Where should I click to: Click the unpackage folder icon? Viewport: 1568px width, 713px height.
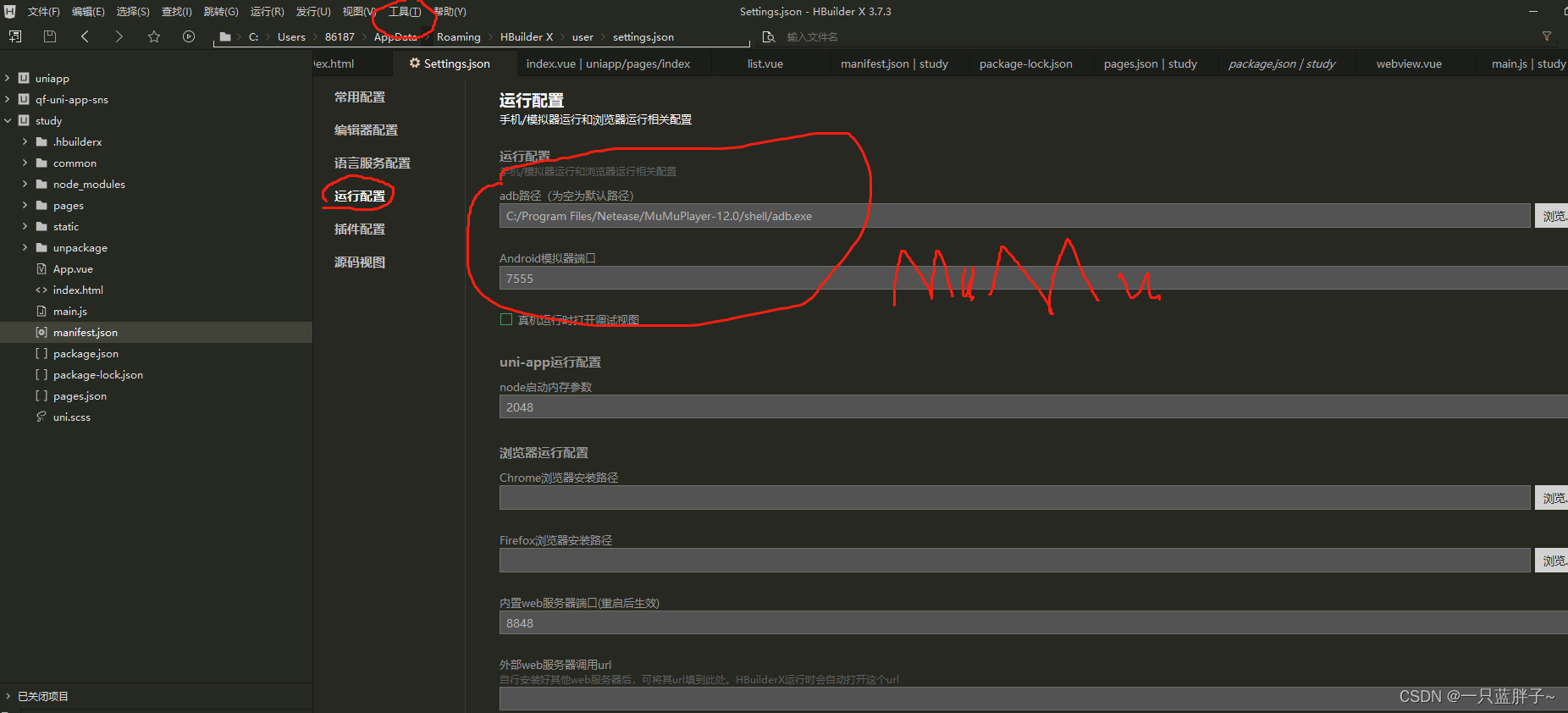tap(41, 247)
